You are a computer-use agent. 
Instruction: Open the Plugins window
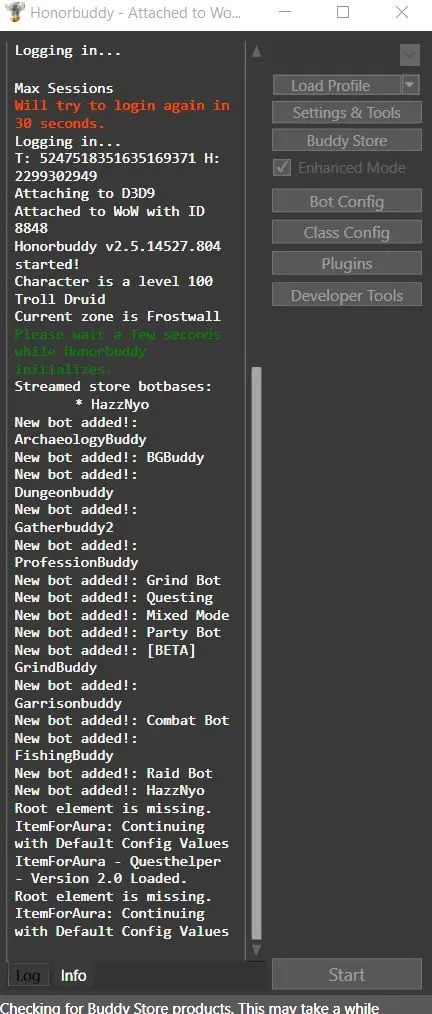347,264
